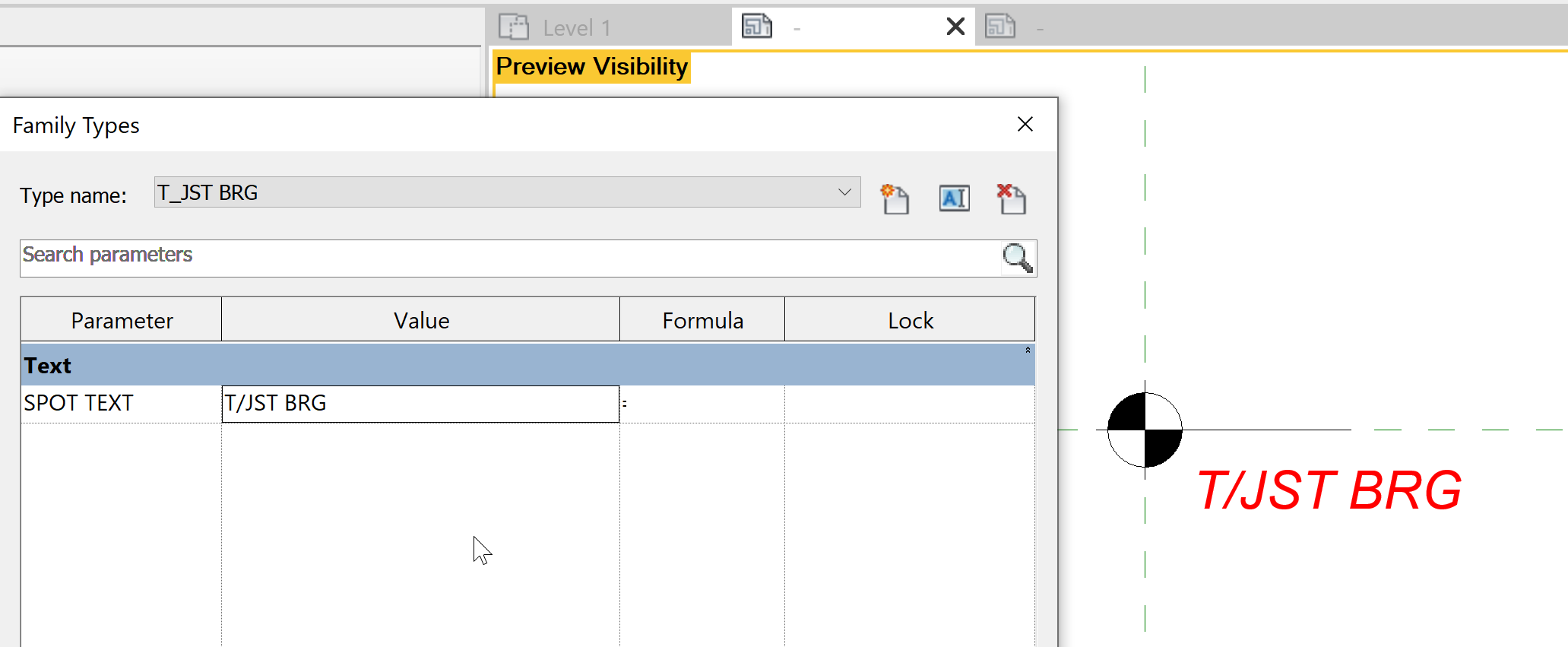This screenshot has height=647, width=1568.
Task: Select the SPOT TEXT parameter row
Action: 78,403
